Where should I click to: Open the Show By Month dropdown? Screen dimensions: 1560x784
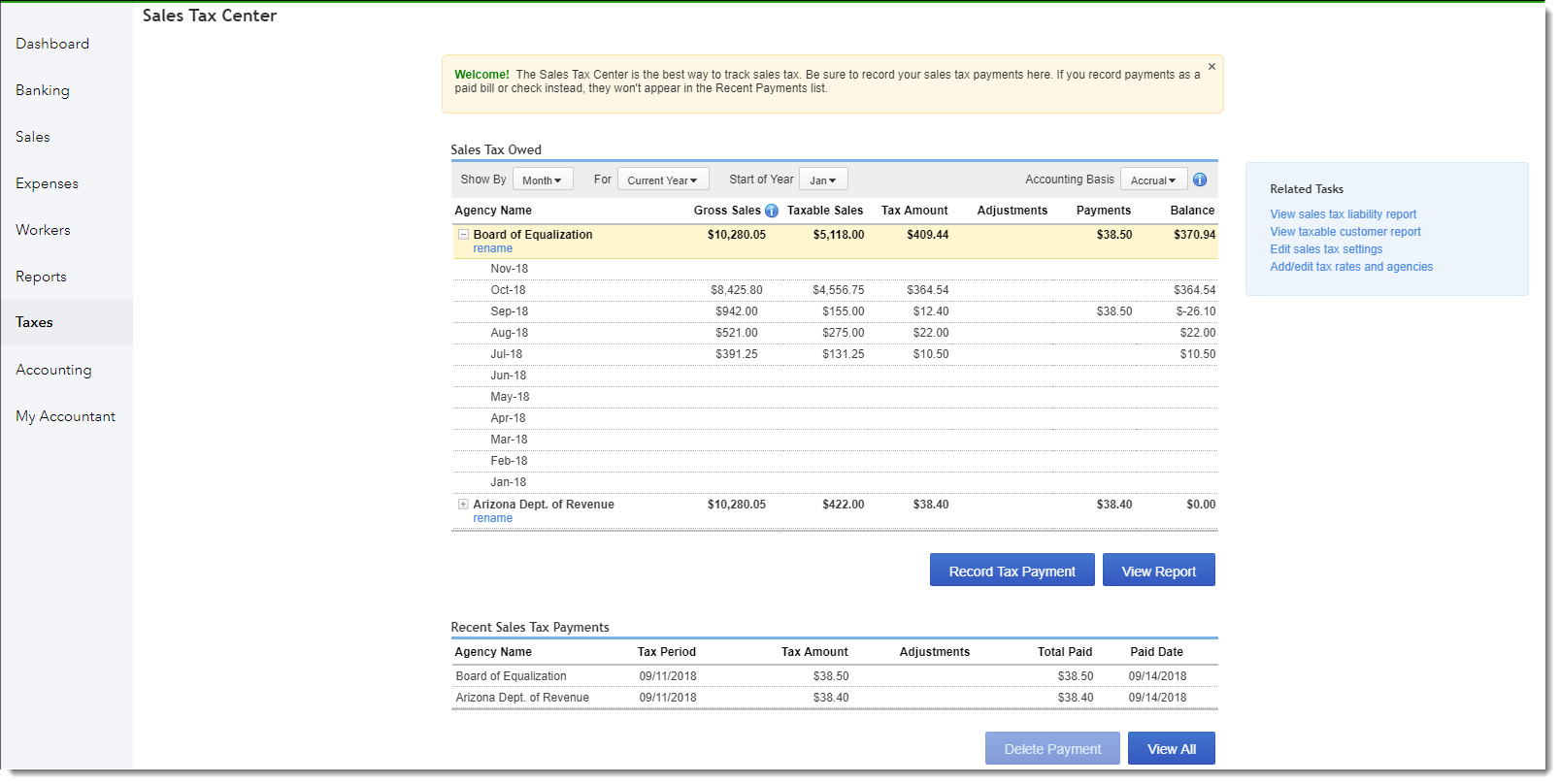[543, 180]
